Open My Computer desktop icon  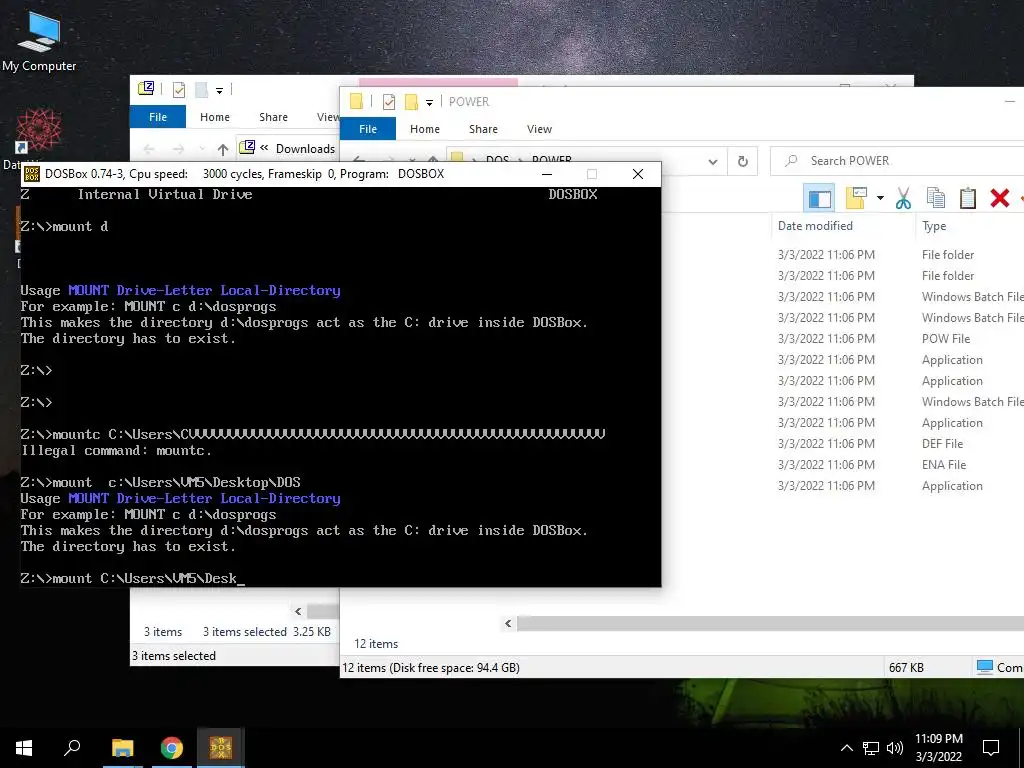[39, 41]
